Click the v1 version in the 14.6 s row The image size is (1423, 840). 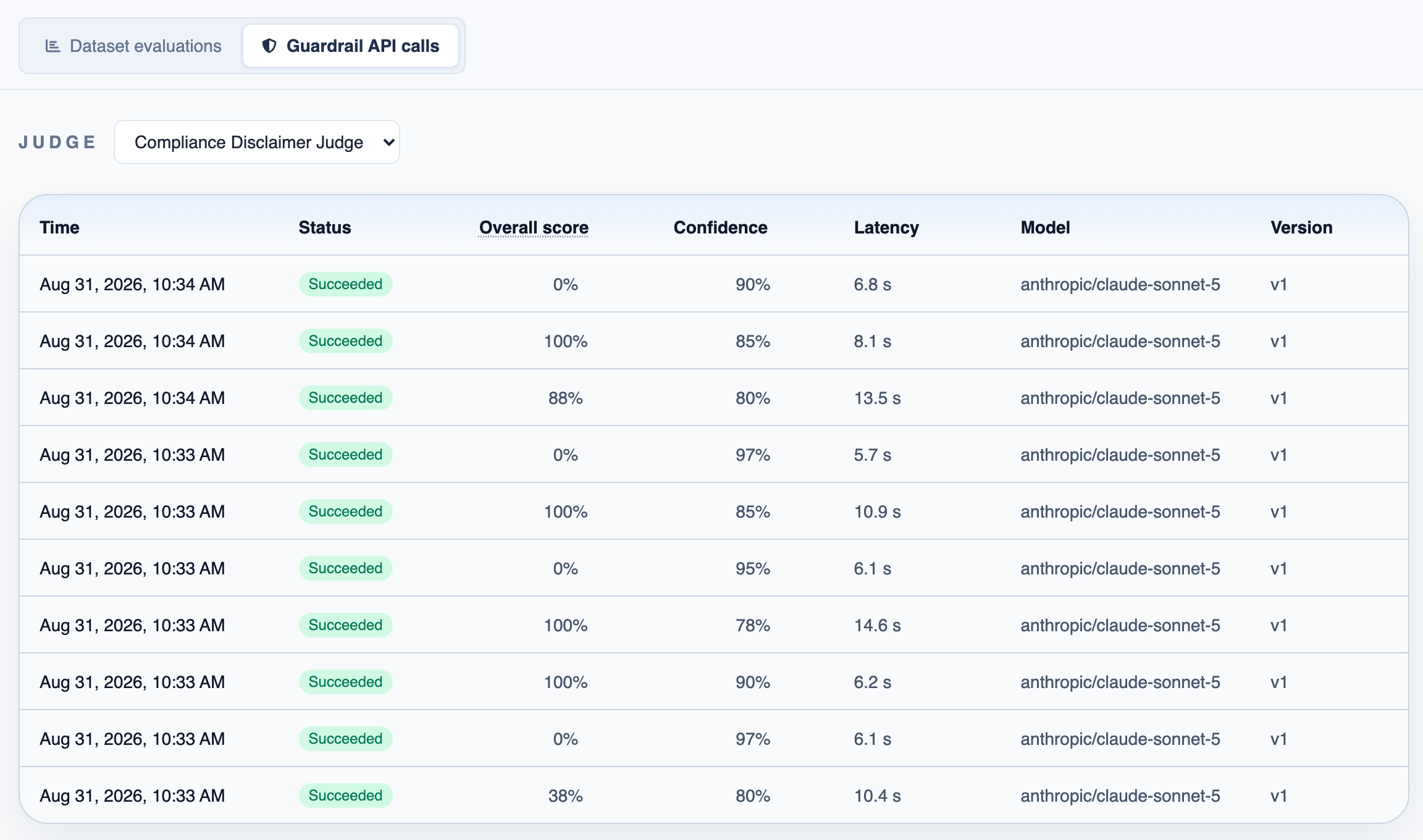1278,625
